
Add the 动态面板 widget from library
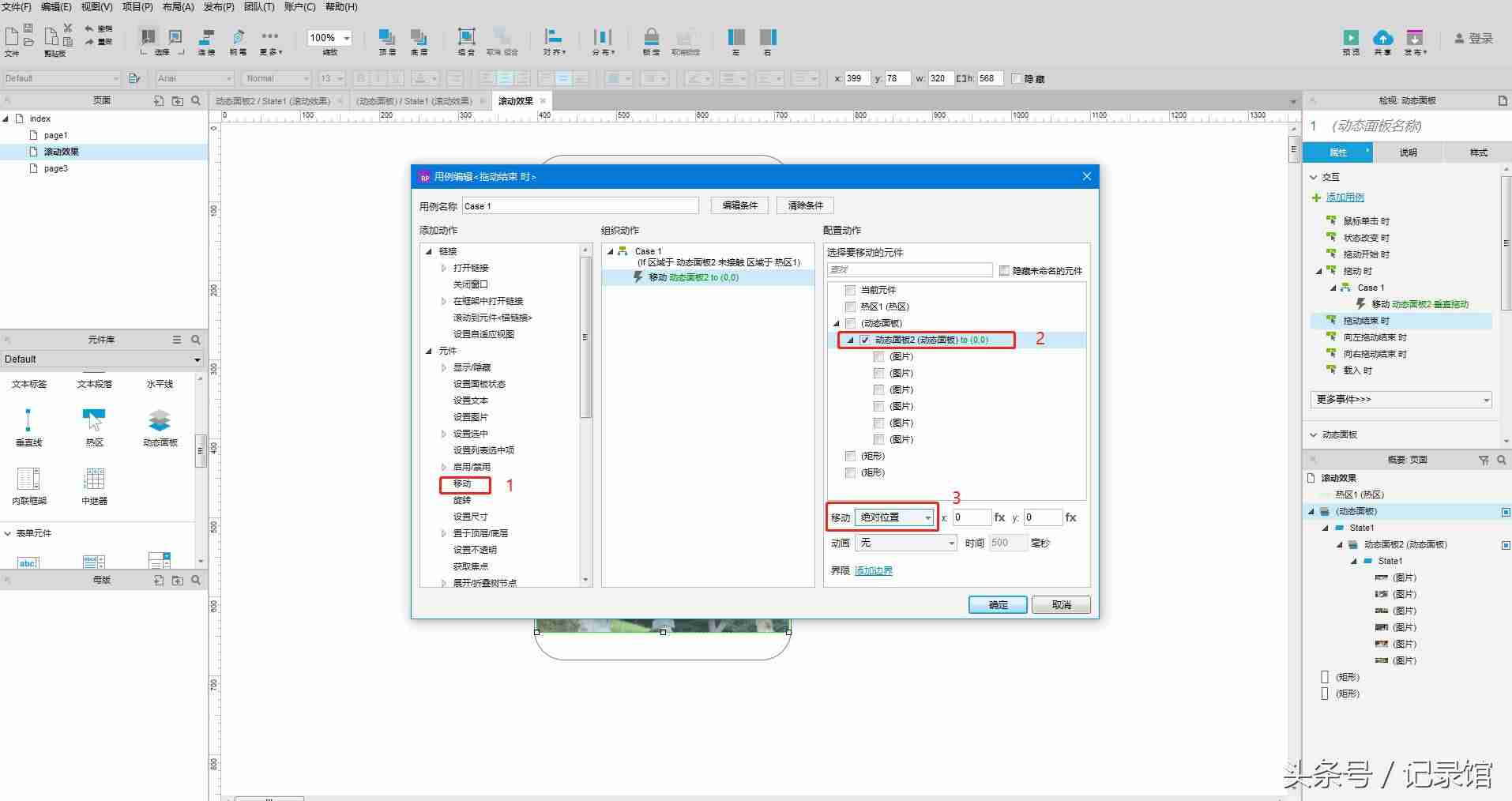[x=160, y=427]
